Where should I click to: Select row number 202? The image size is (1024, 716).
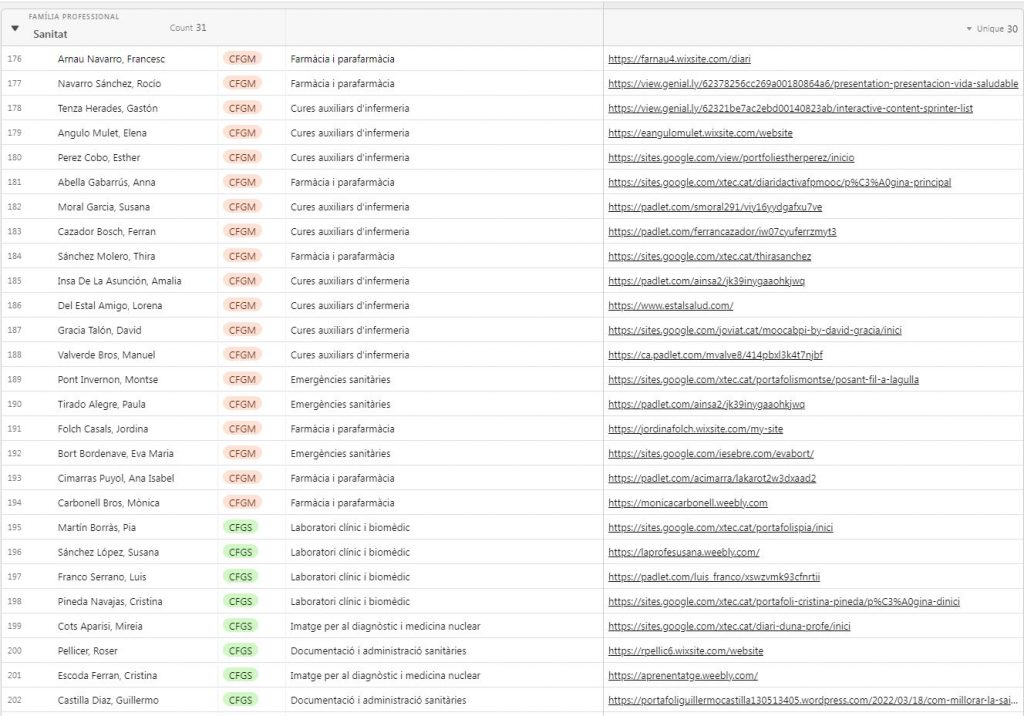pos(14,700)
